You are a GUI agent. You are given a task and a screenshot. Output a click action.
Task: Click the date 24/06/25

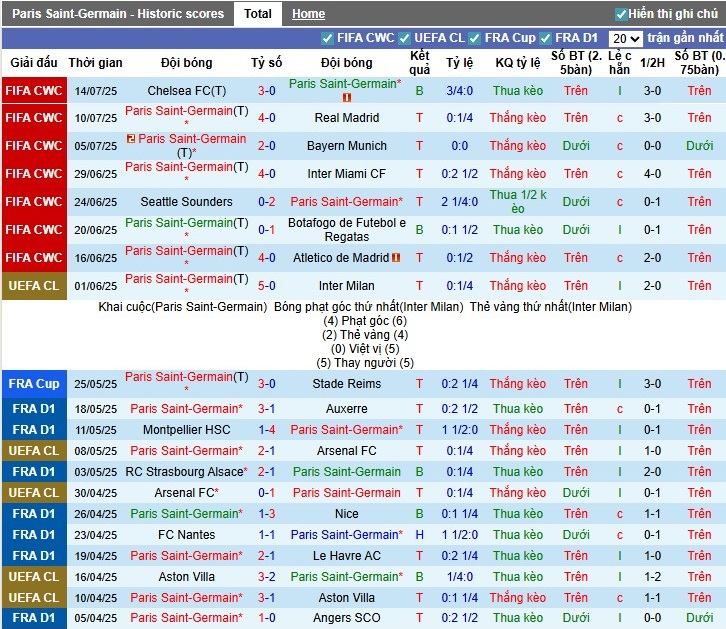[96, 202]
